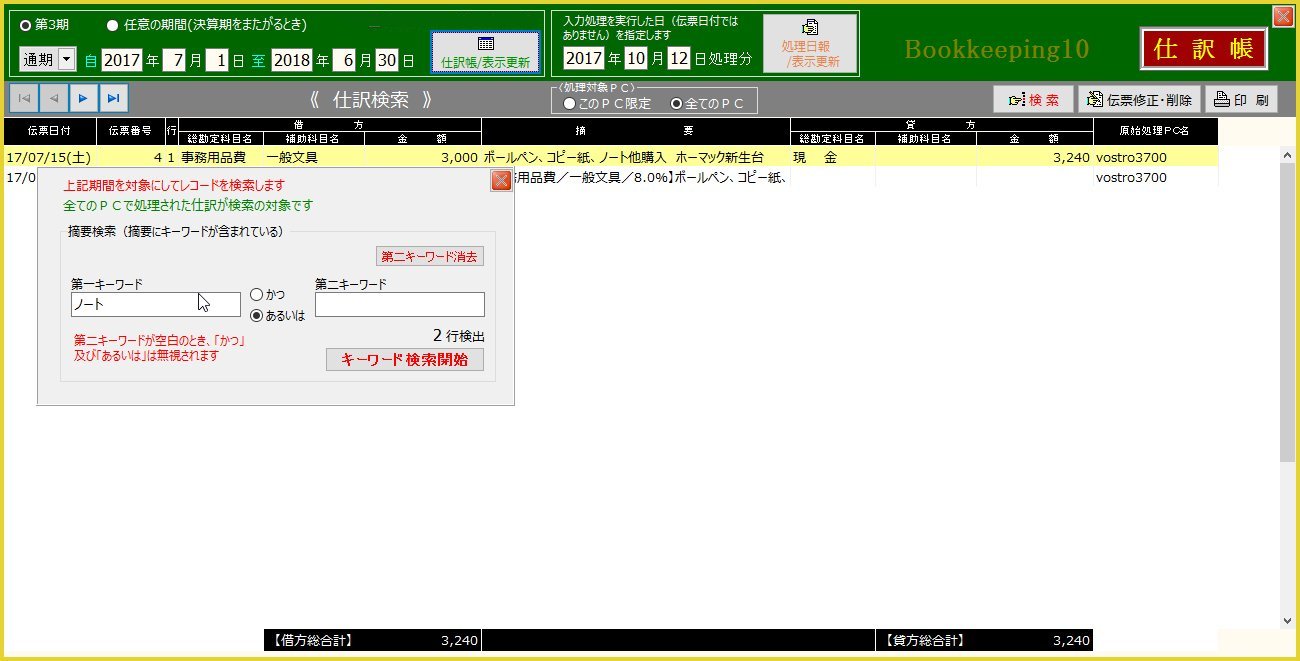Image resolution: width=1300 pixels, height=661 pixels.
Task: Click the 処理日報/表示更新 button
Action: tap(810, 44)
